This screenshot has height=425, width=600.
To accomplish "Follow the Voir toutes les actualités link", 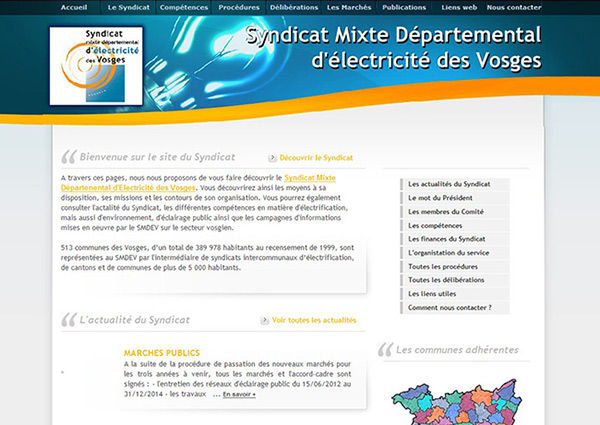I will (x=314, y=320).
